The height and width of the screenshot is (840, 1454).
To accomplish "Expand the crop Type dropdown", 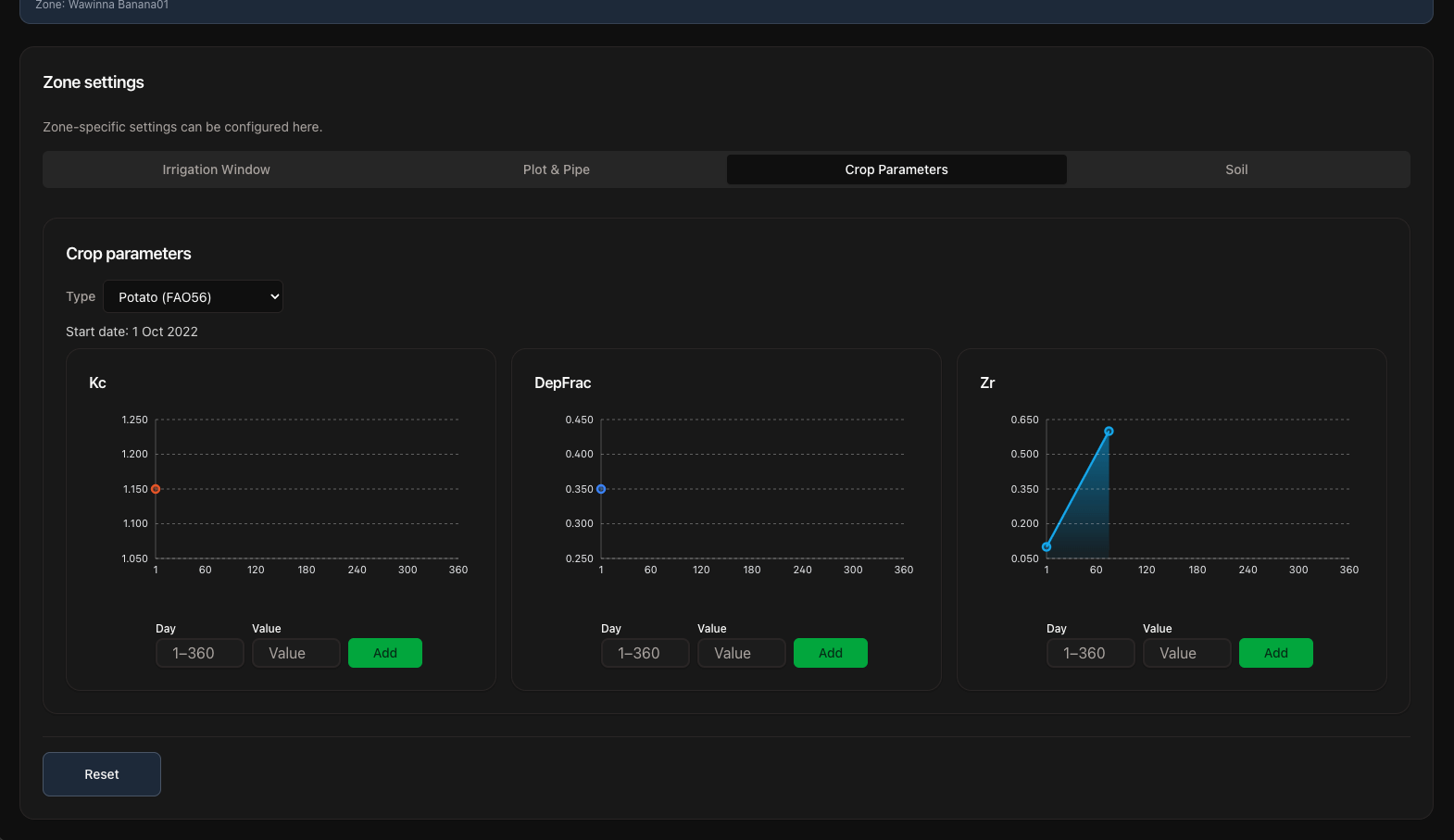I will click(x=193, y=296).
